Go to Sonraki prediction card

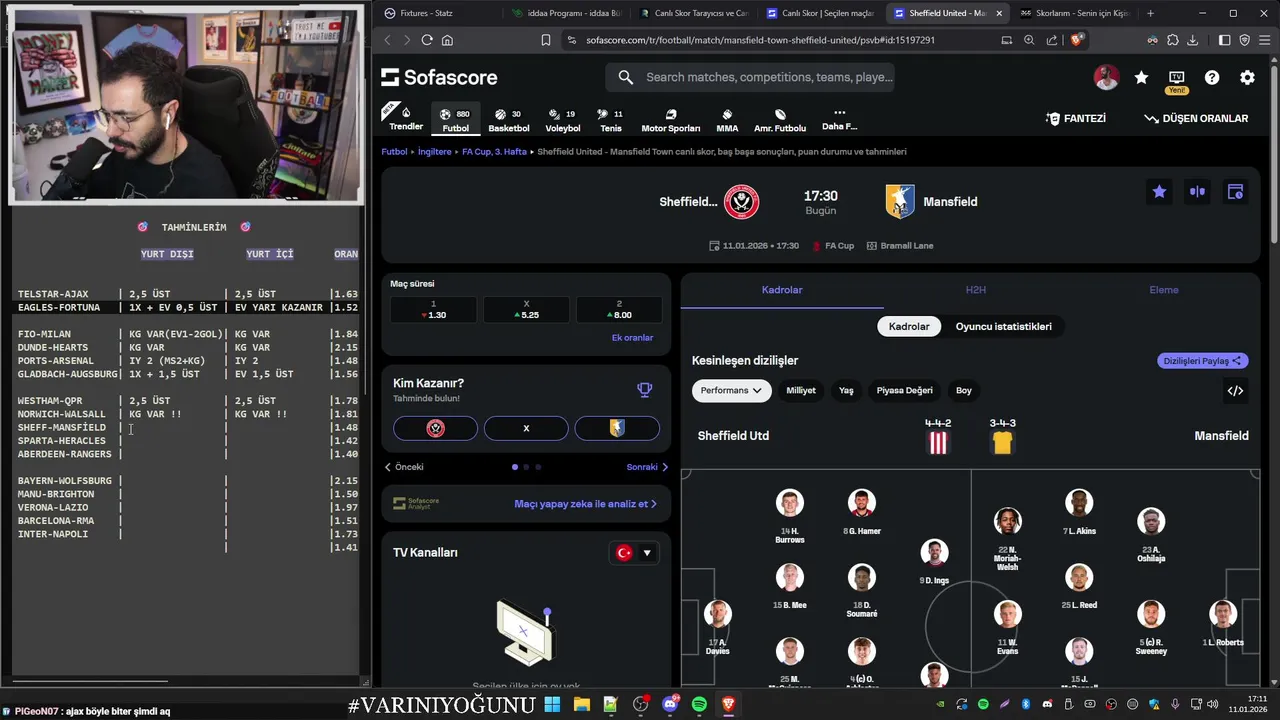pyautogui.click(x=647, y=467)
